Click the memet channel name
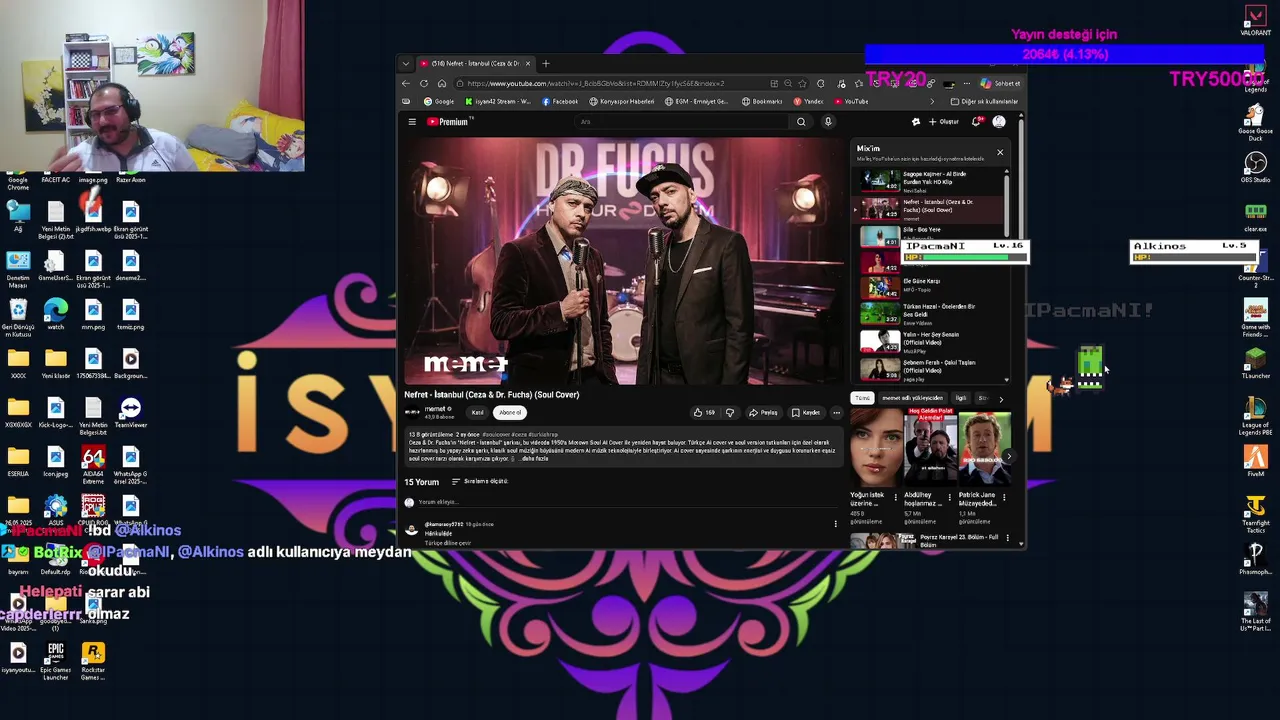1280x720 pixels. click(x=435, y=409)
